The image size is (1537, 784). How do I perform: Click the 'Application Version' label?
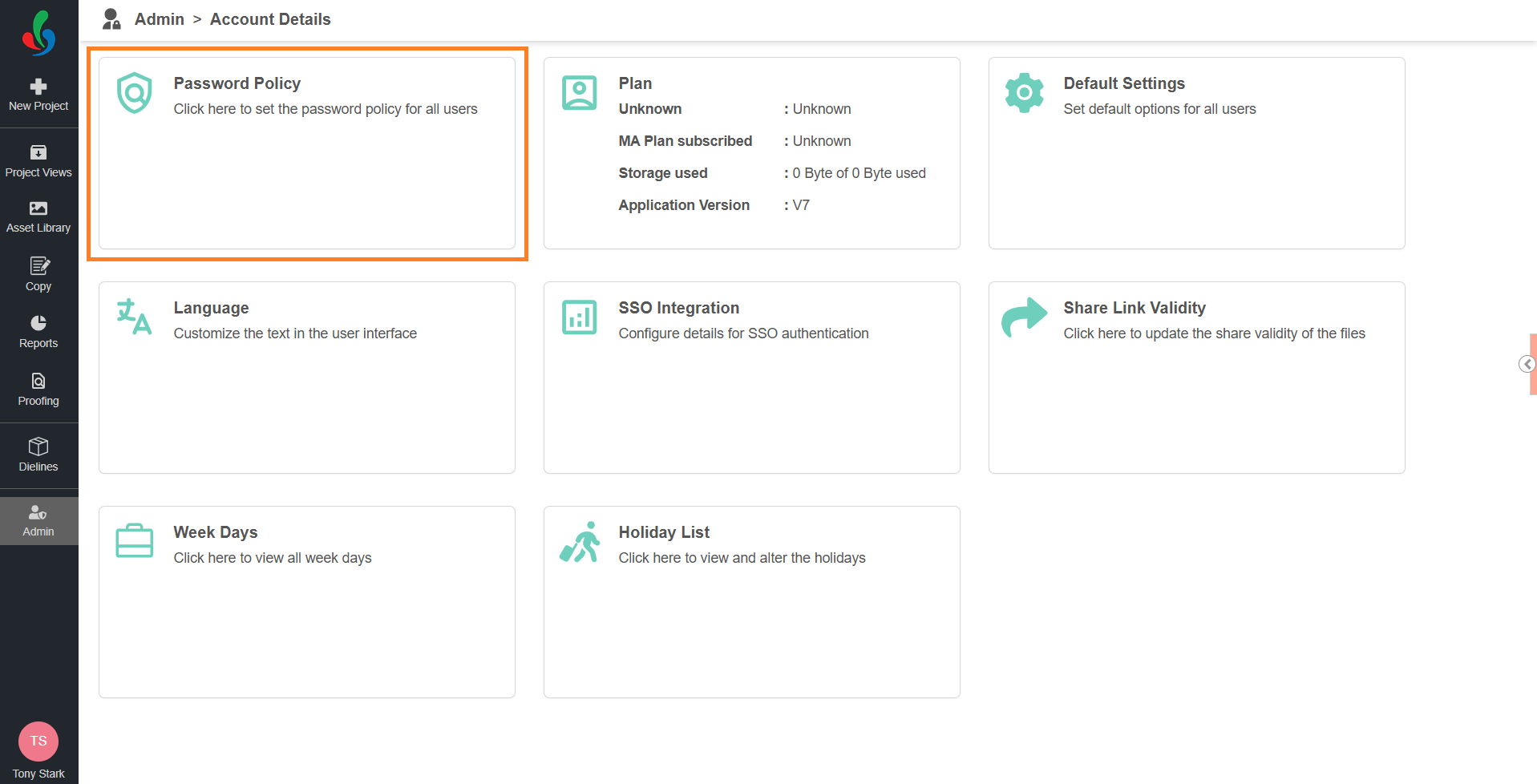[x=684, y=205]
